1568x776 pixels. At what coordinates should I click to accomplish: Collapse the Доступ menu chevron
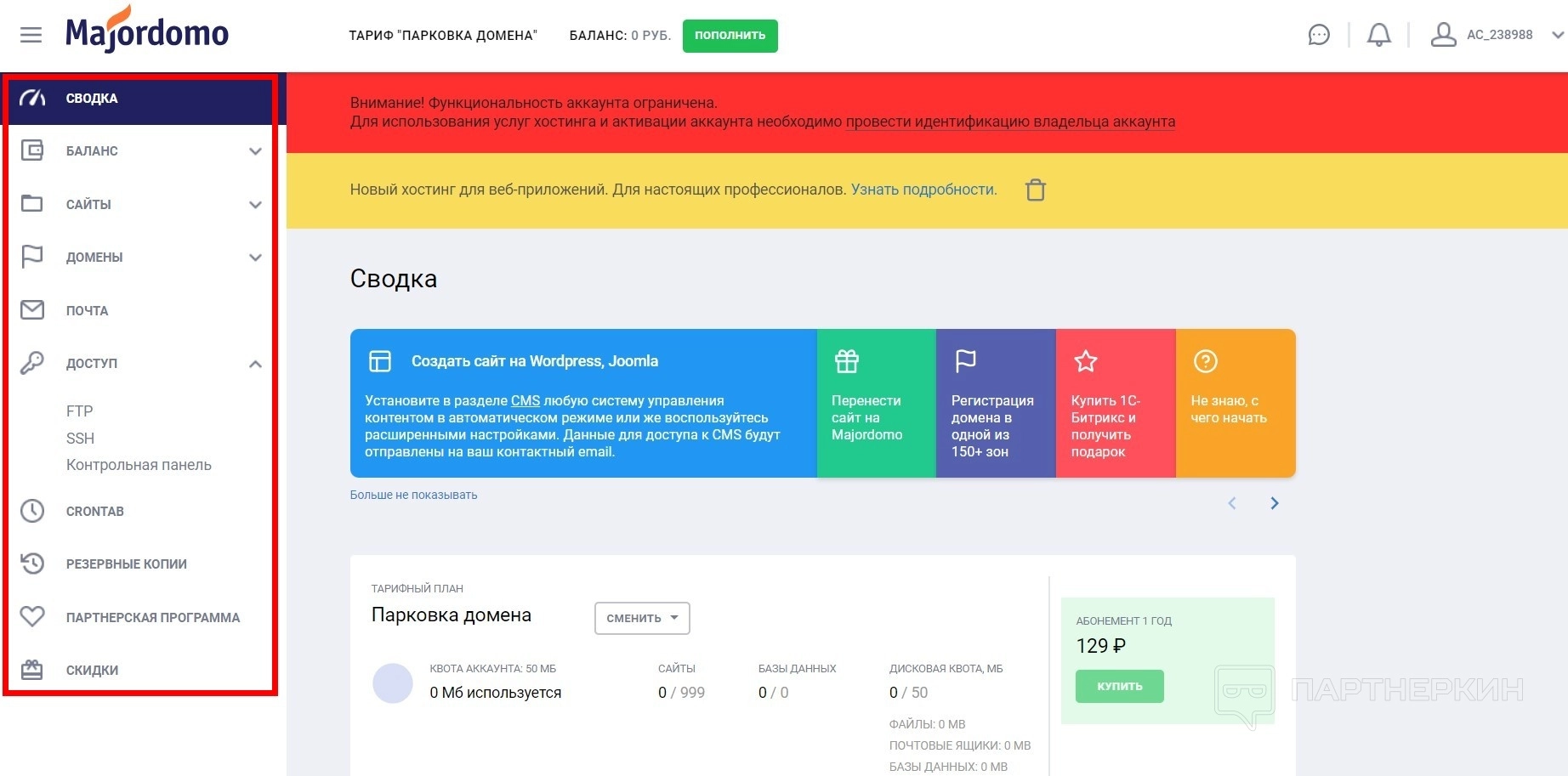(x=255, y=364)
